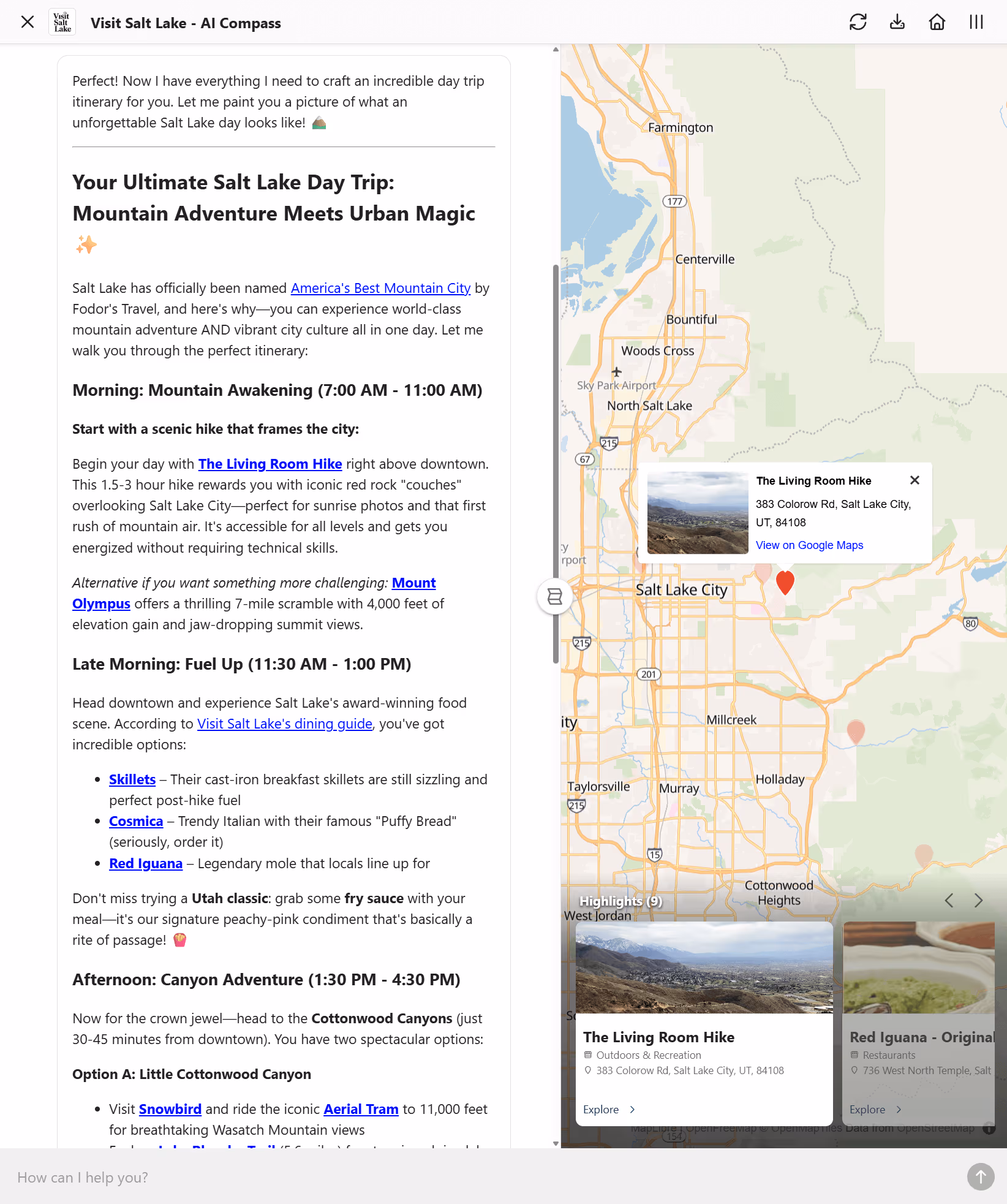Return home via the home icon
1007x1204 pixels.
(x=937, y=22)
